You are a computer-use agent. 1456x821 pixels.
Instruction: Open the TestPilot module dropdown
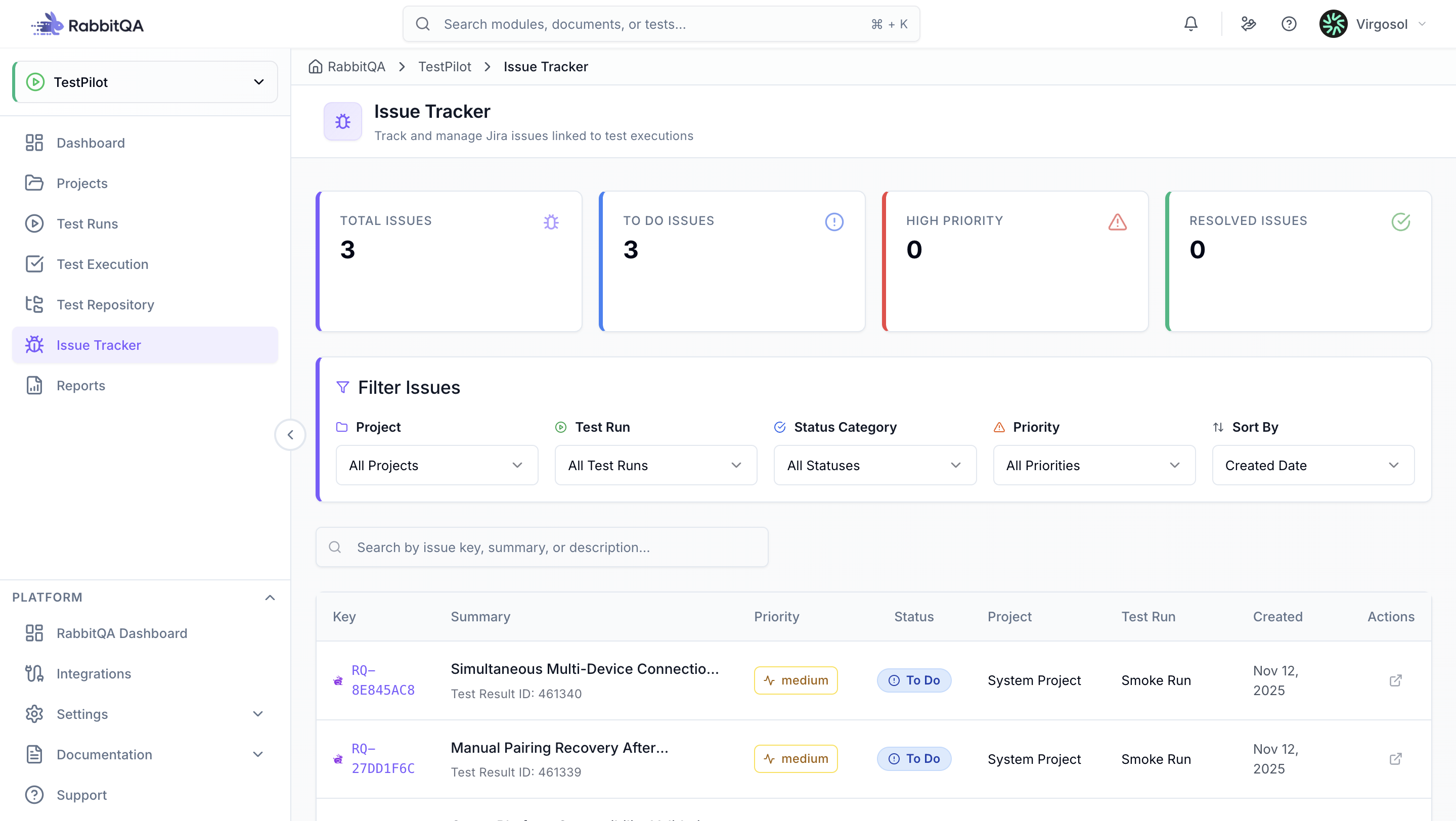point(145,82)
